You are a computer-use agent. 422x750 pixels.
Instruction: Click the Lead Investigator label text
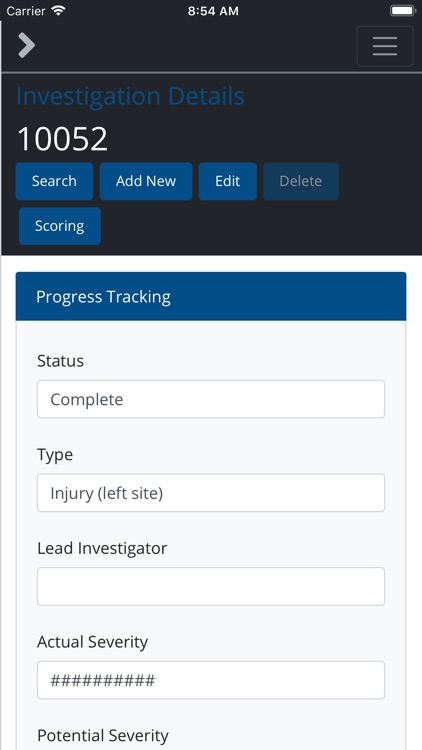pyautogui.click(x=102, y=548)
